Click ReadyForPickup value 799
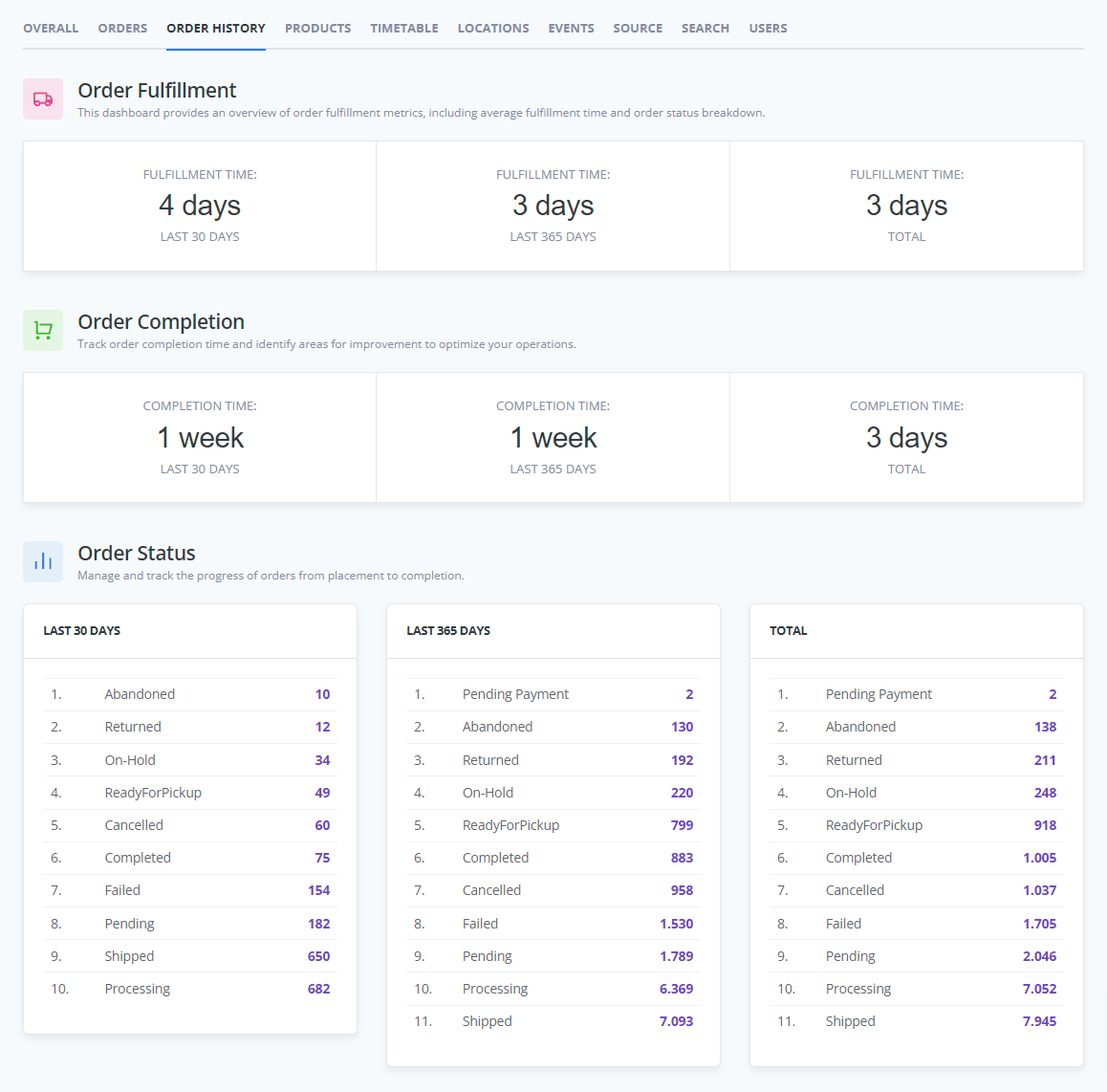 point(682,825)
